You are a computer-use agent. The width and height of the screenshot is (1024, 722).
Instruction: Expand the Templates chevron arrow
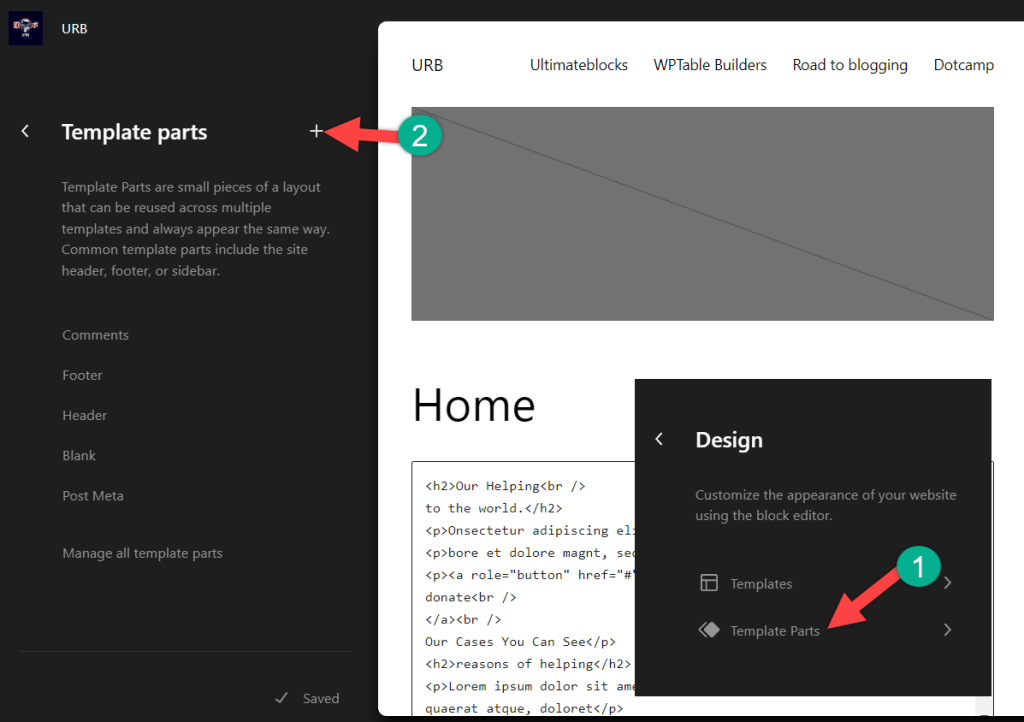(947, 583)
